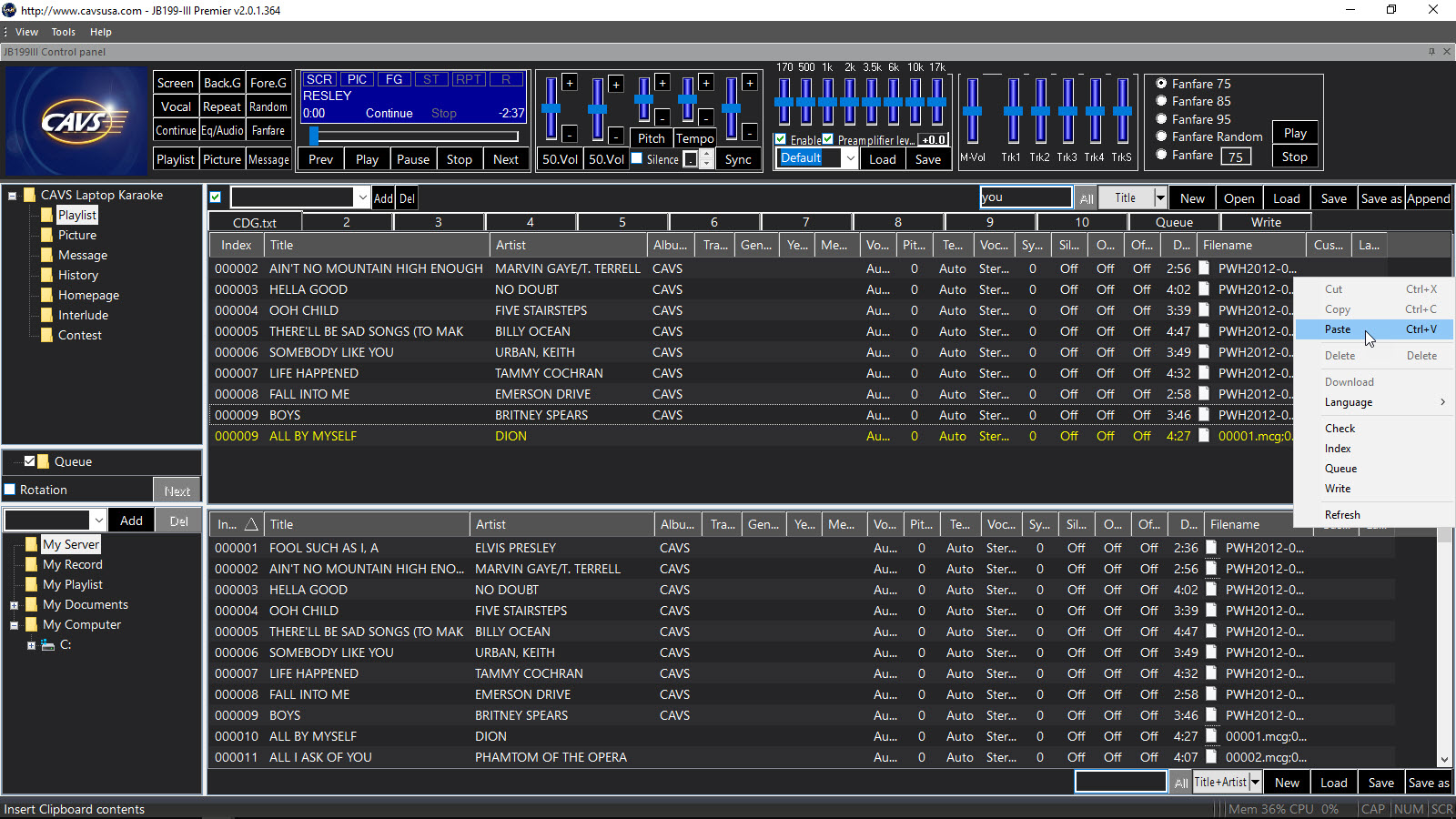Image resolution: width=1456 pixels, height=819 pixels.
Task: Click the 170 Hz equalizer slider handle
Action: click(x=784, y=102)
